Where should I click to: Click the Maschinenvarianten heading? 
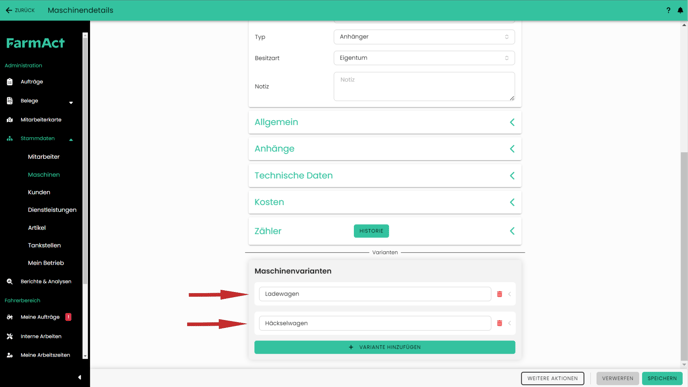[293, 271]
